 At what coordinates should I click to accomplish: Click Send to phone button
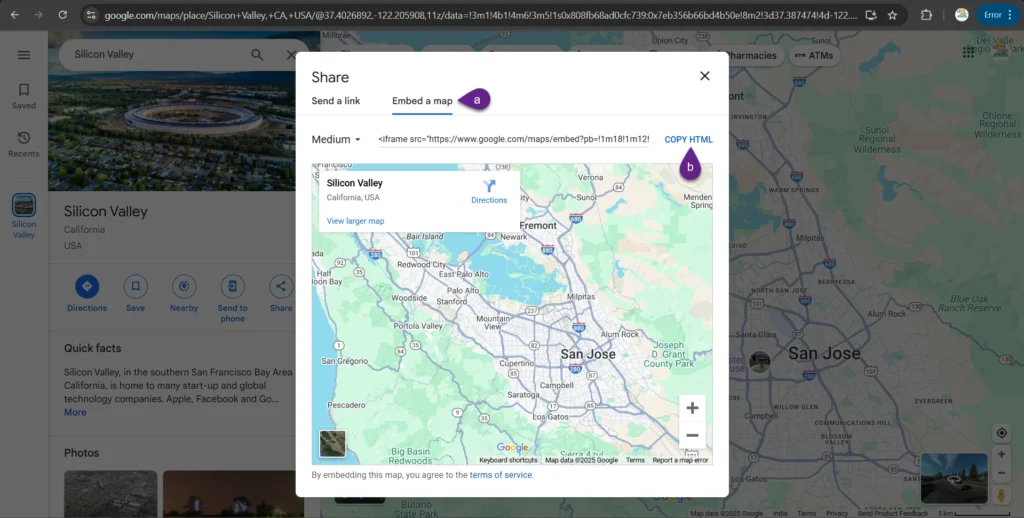(232, 299)
